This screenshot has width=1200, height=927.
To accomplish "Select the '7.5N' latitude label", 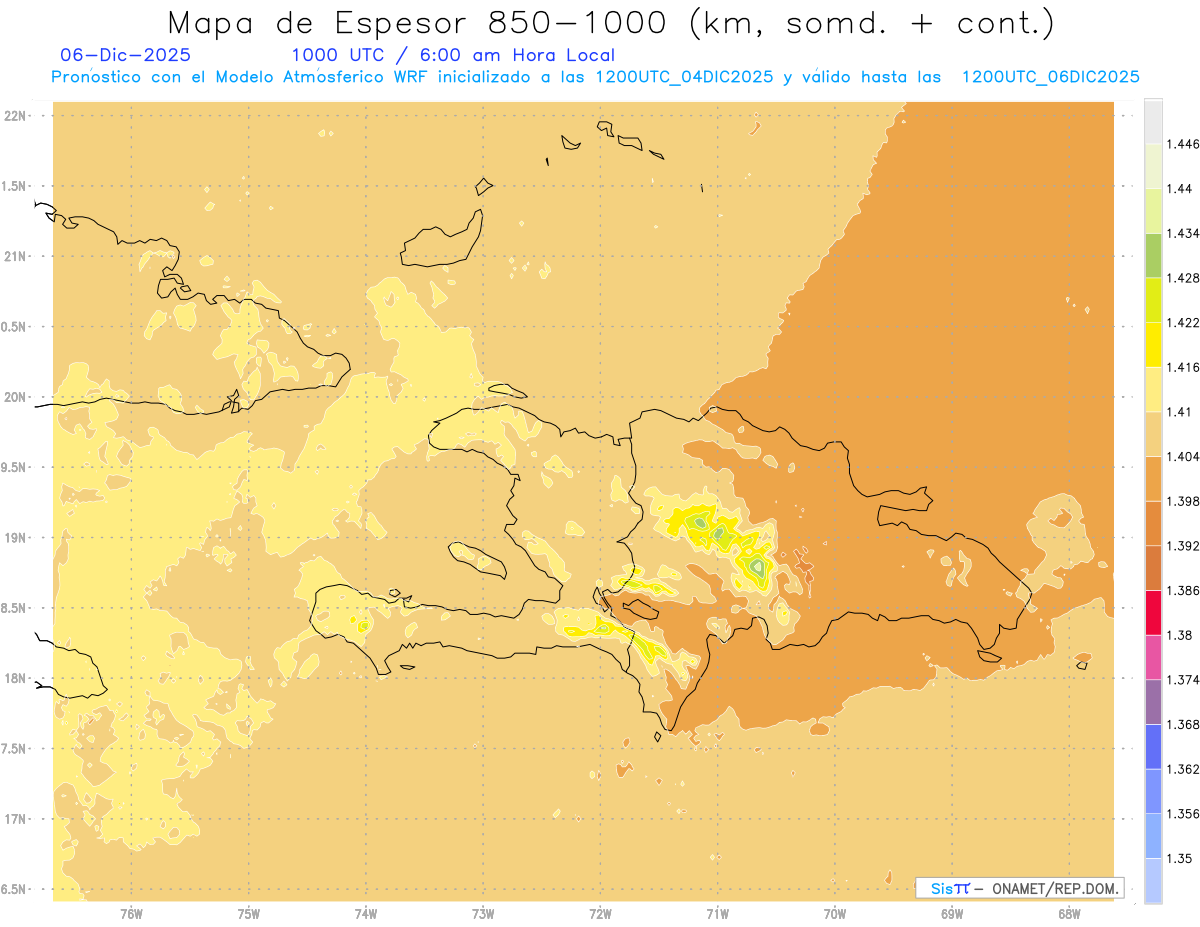I will click(x=15, y=749).
